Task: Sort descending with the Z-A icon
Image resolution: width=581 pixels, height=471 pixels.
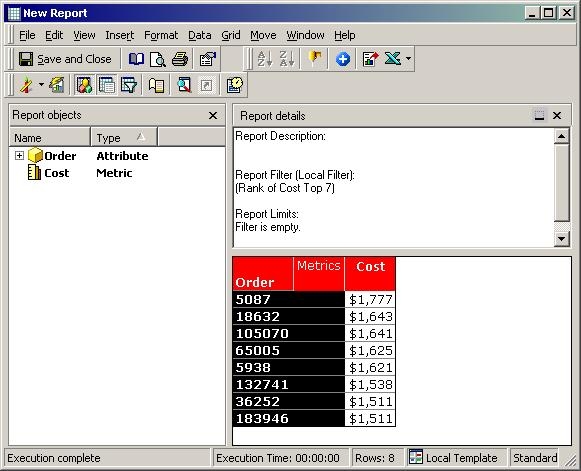Action: [x=287, y=59]
